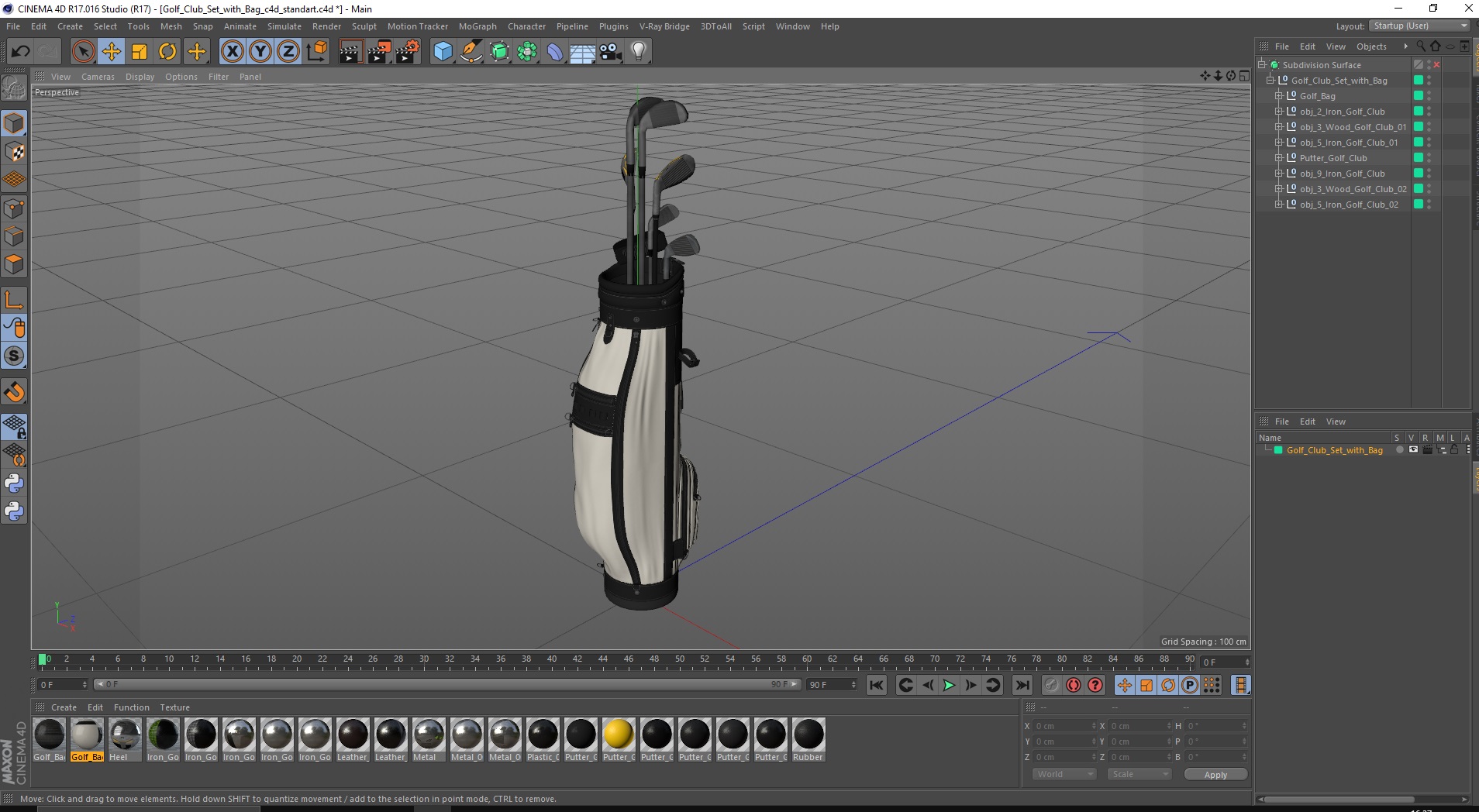Click the timeline frame 30 marker
The height and width of the screenshot is (812, 1479).
pos(424,659)
